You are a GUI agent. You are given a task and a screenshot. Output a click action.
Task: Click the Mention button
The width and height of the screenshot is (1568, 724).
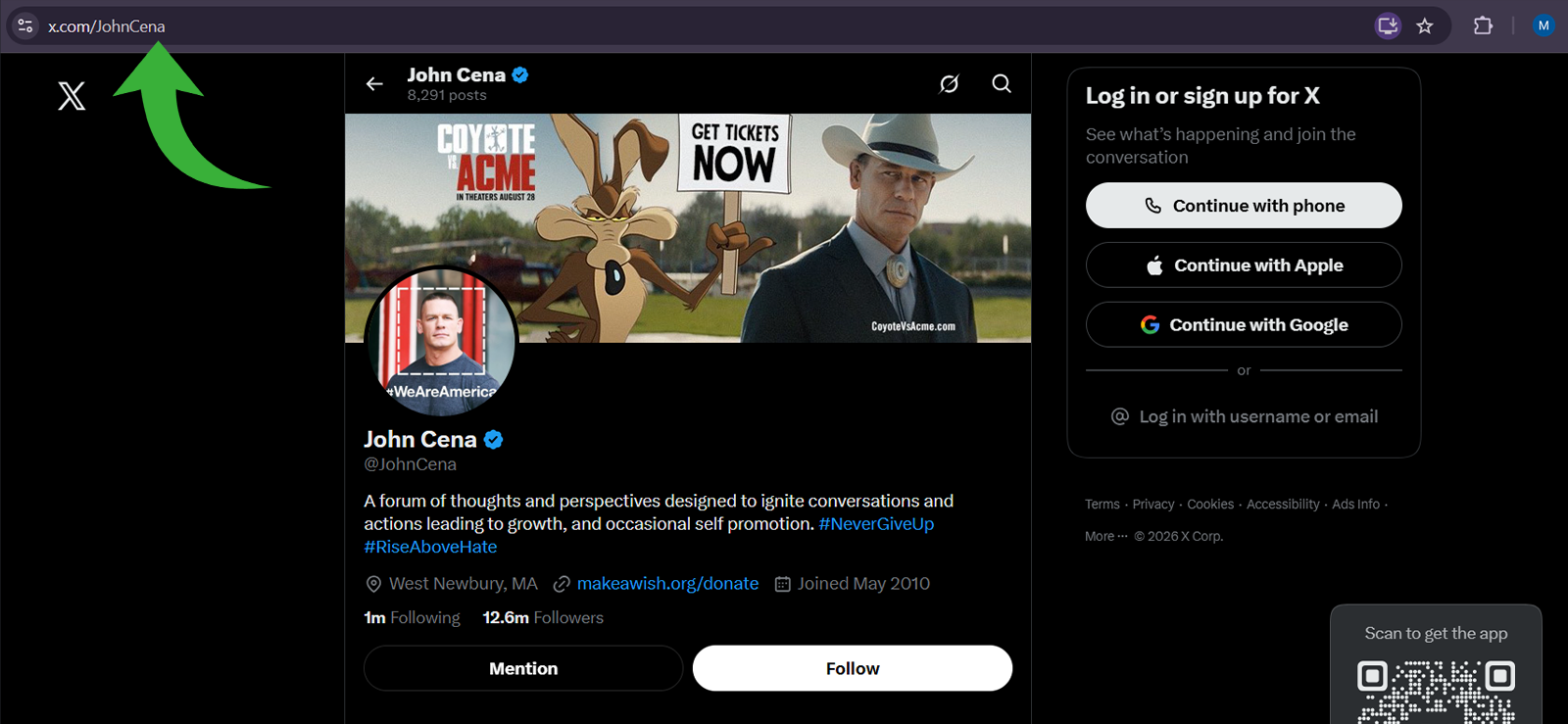click(523, 668)
